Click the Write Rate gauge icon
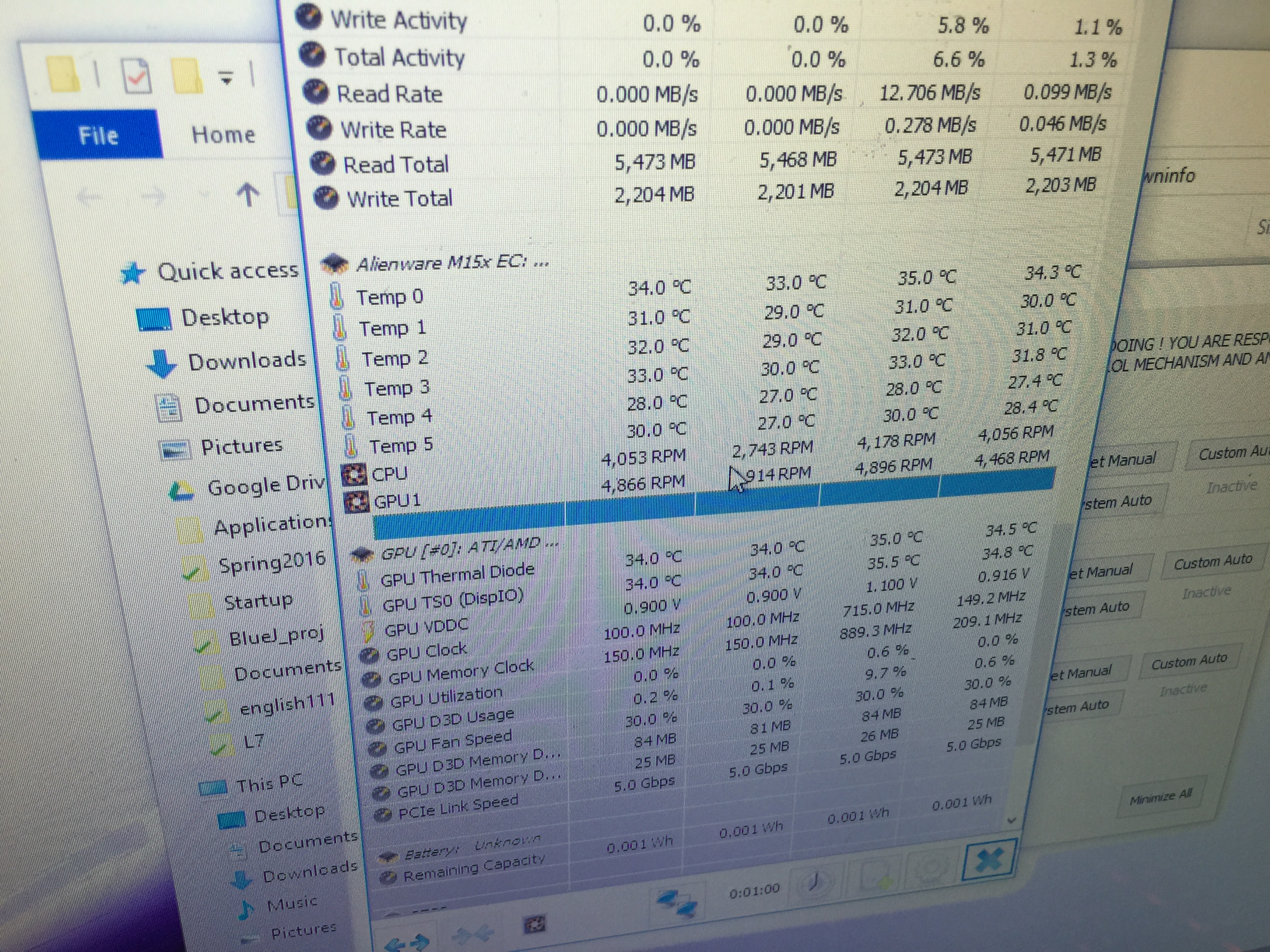 coord(319,128)
